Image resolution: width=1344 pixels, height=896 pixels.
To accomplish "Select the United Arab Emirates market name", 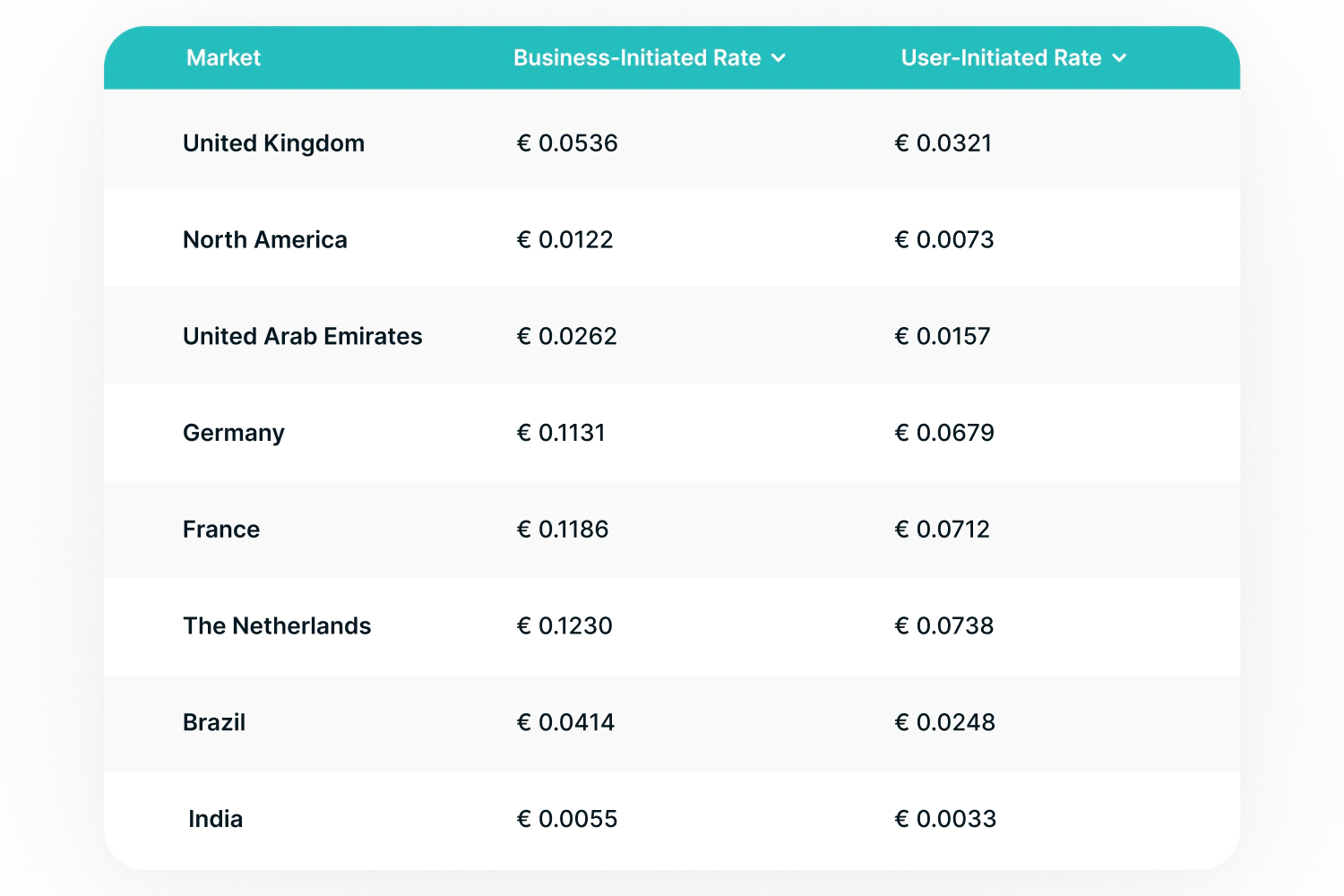I will pyautogui.click(x=303, y=335).
